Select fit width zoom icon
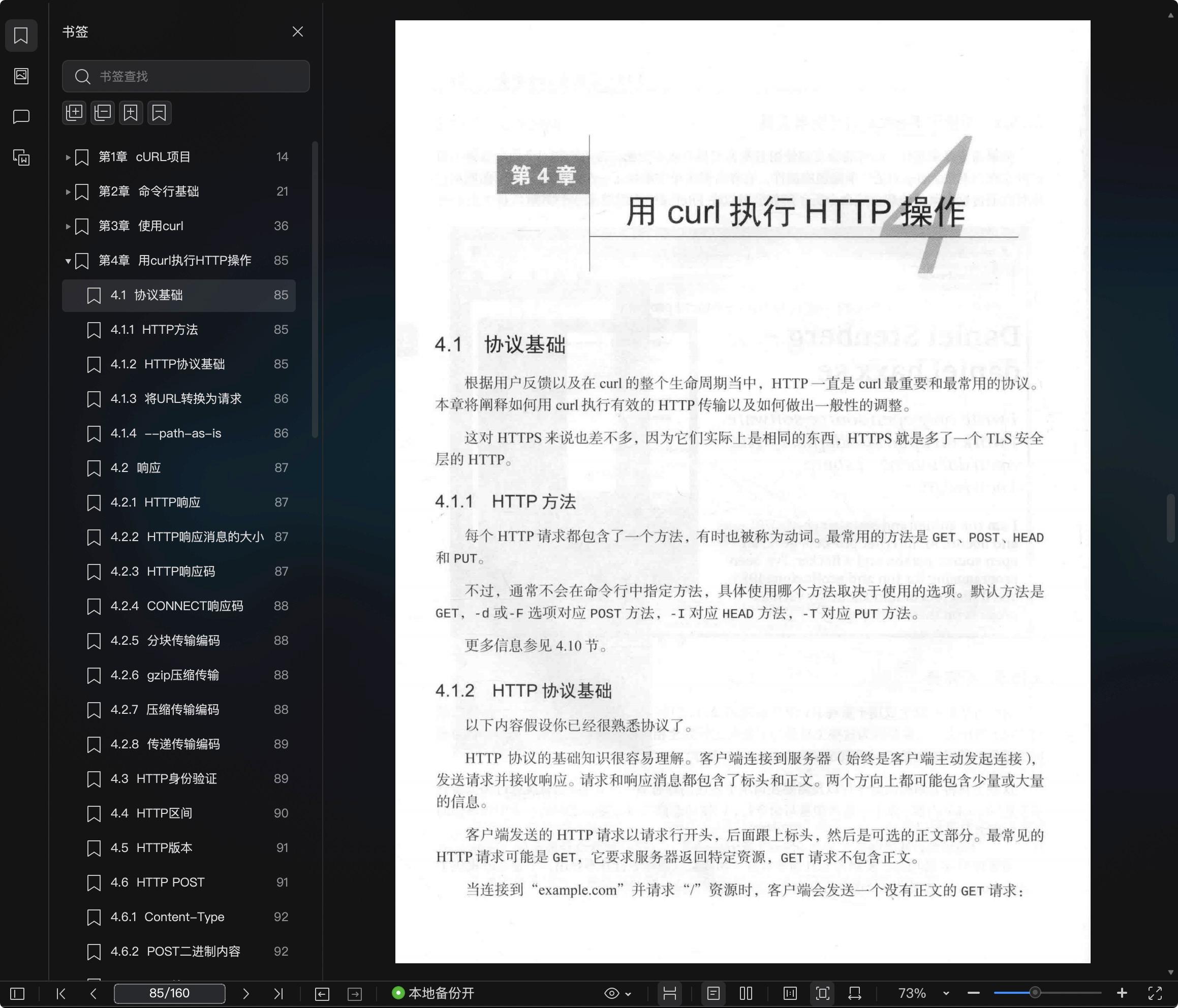The width and height of the screenshot is (1178, 1008). pos(854,993)
